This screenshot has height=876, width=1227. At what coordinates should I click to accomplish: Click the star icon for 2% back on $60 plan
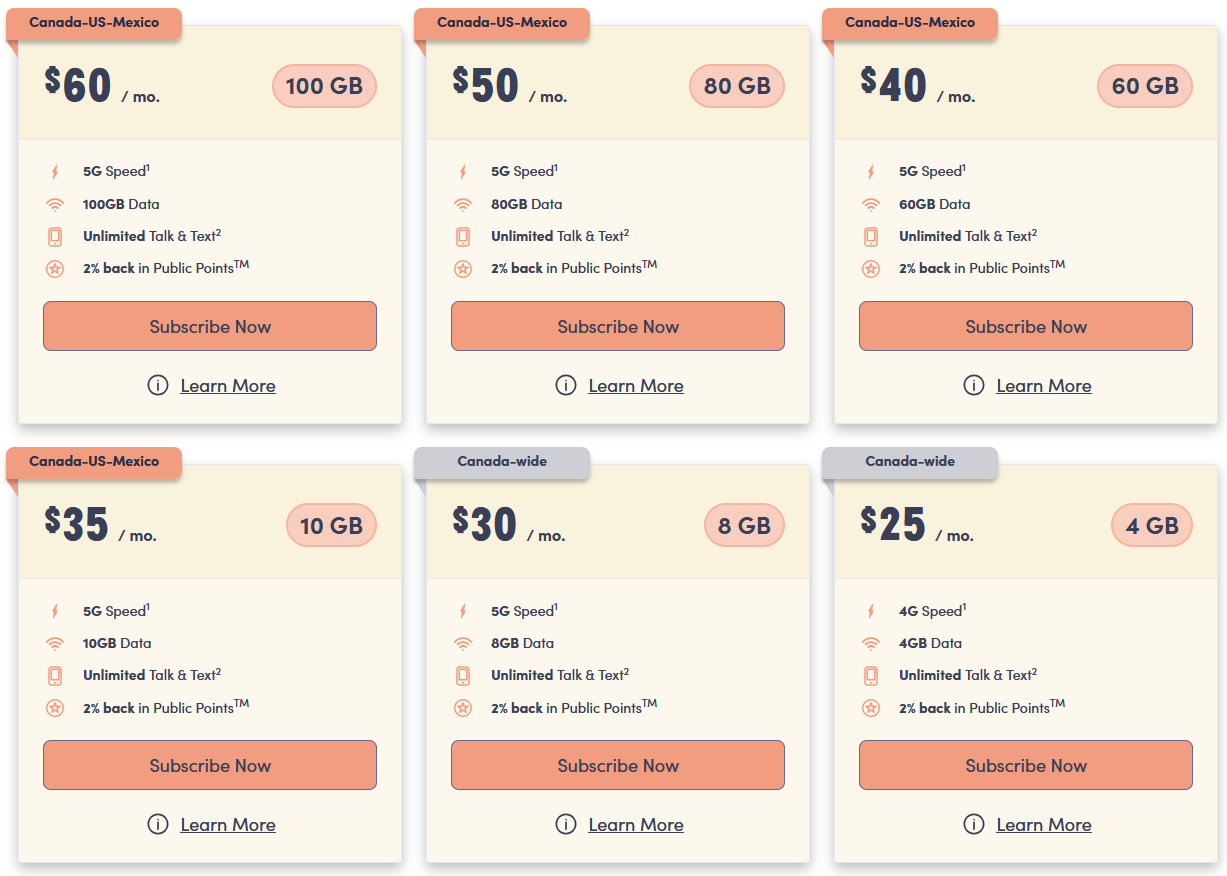[x=55, y=268]
